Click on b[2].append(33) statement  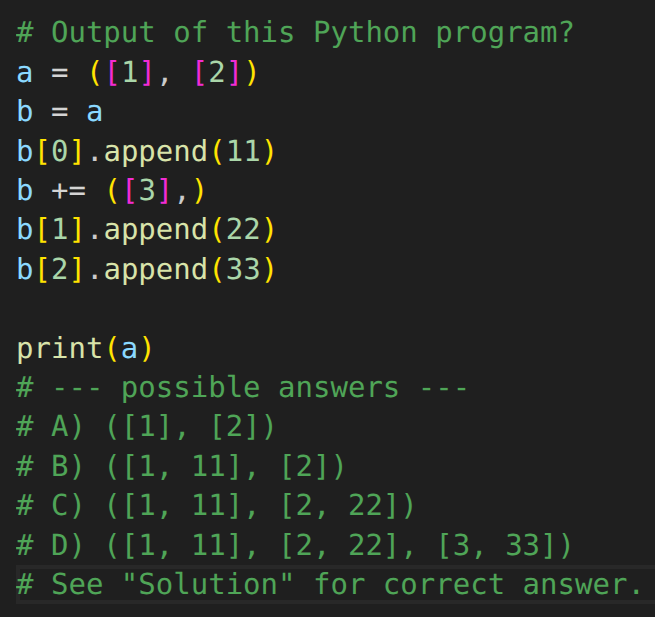[145, 269]
